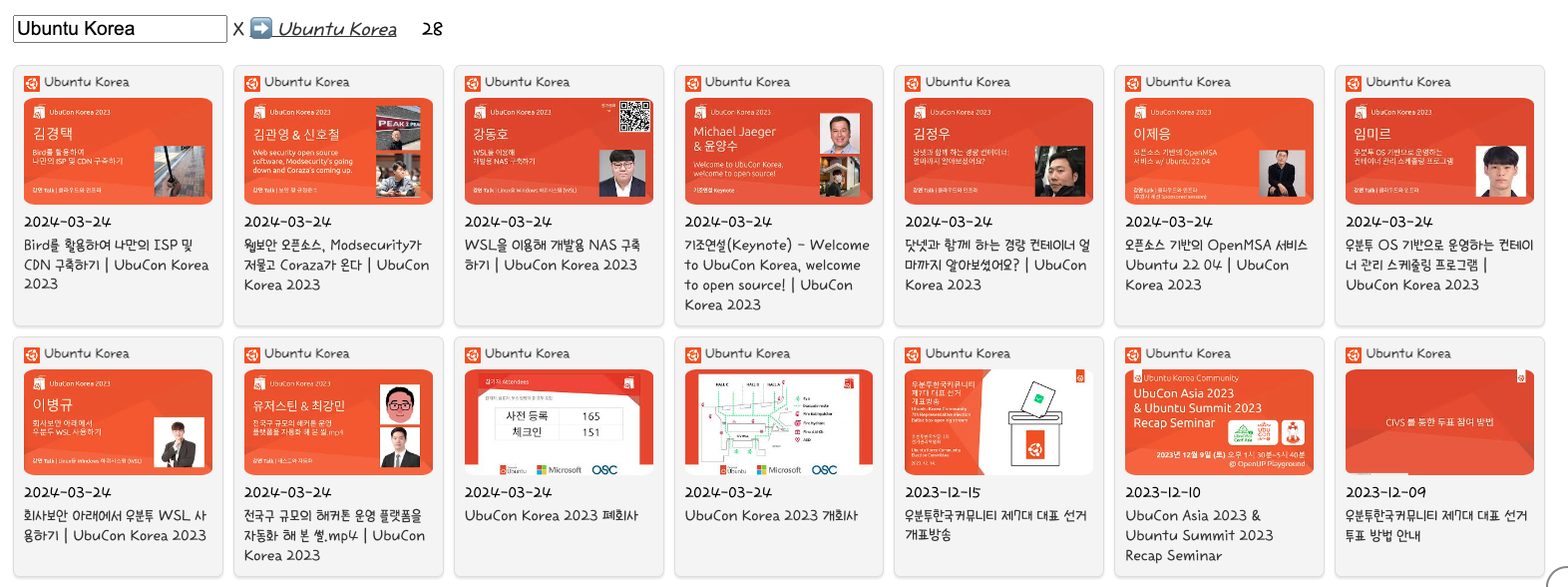Open thumbnail of 대표 선거 개표방송 video
Viewport: 1568px width, 587px height.
coord(998,422)
